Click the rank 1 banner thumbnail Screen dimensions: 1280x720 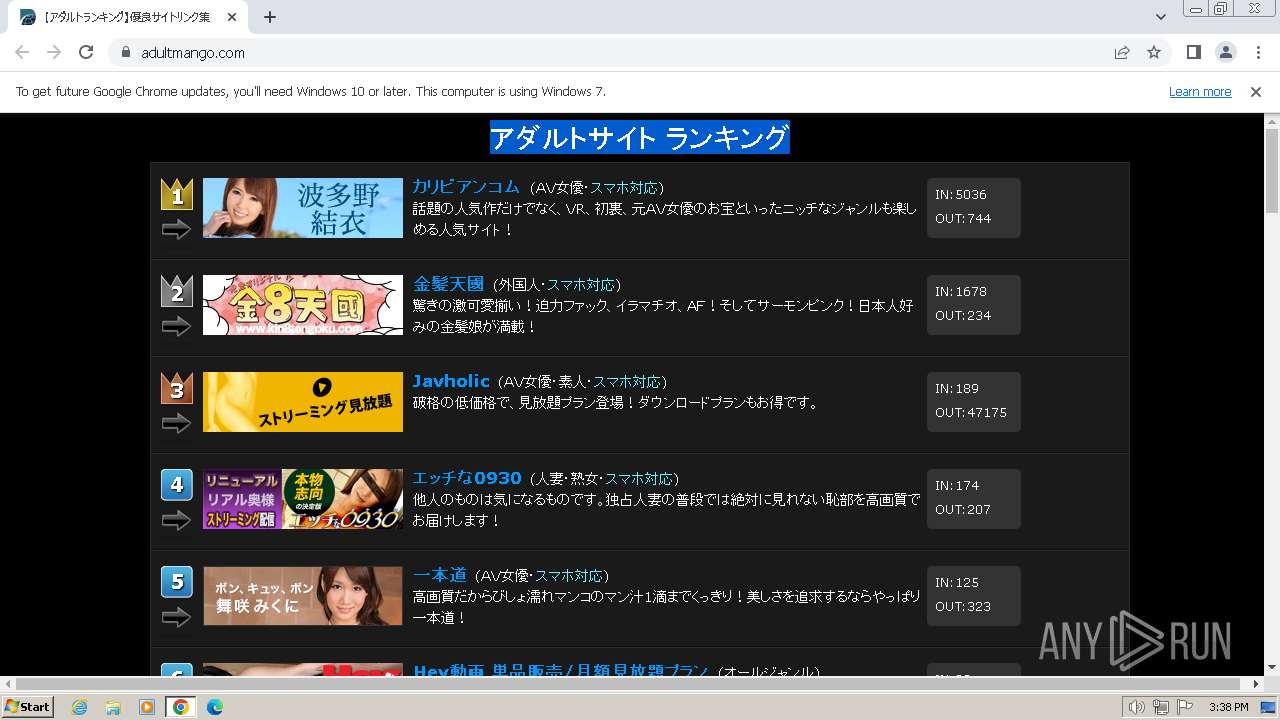pos(303,208)
